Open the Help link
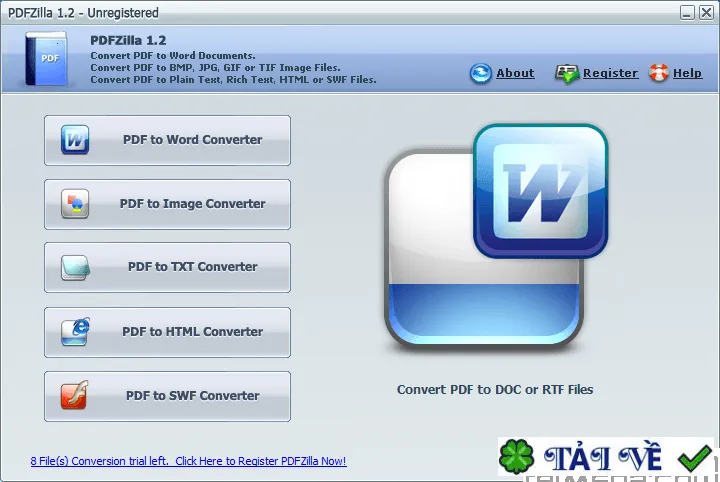 687,73
